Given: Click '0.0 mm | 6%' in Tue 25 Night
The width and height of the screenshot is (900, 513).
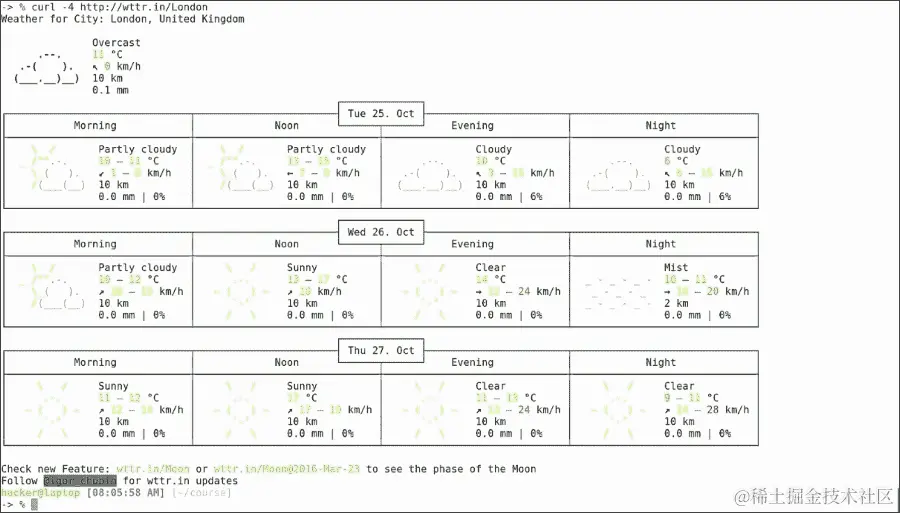Looking at the screenshot, I should [697, 196].
